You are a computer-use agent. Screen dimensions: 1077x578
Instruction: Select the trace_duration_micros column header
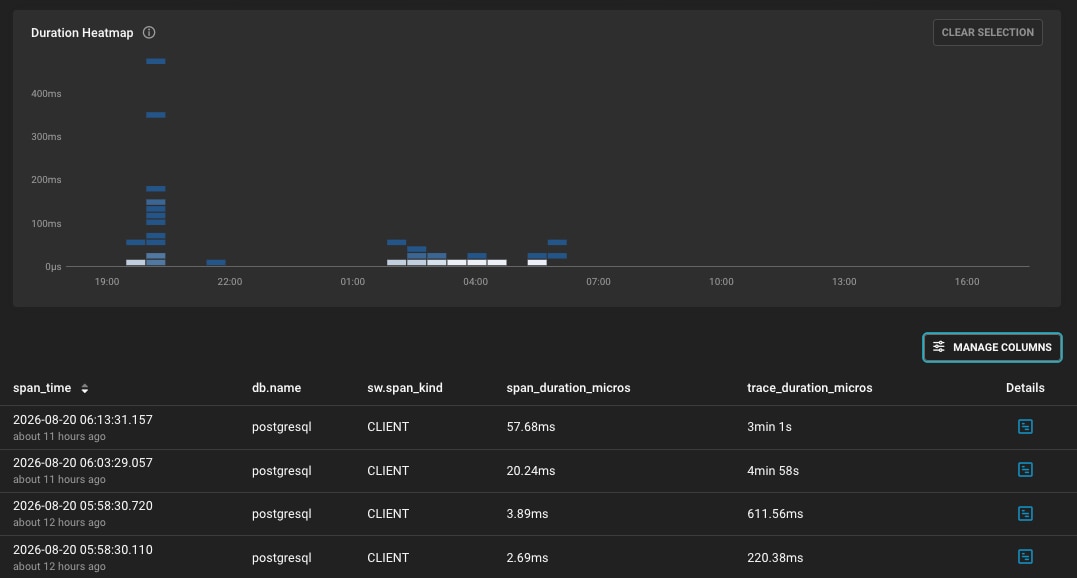(x=809, y=388)
